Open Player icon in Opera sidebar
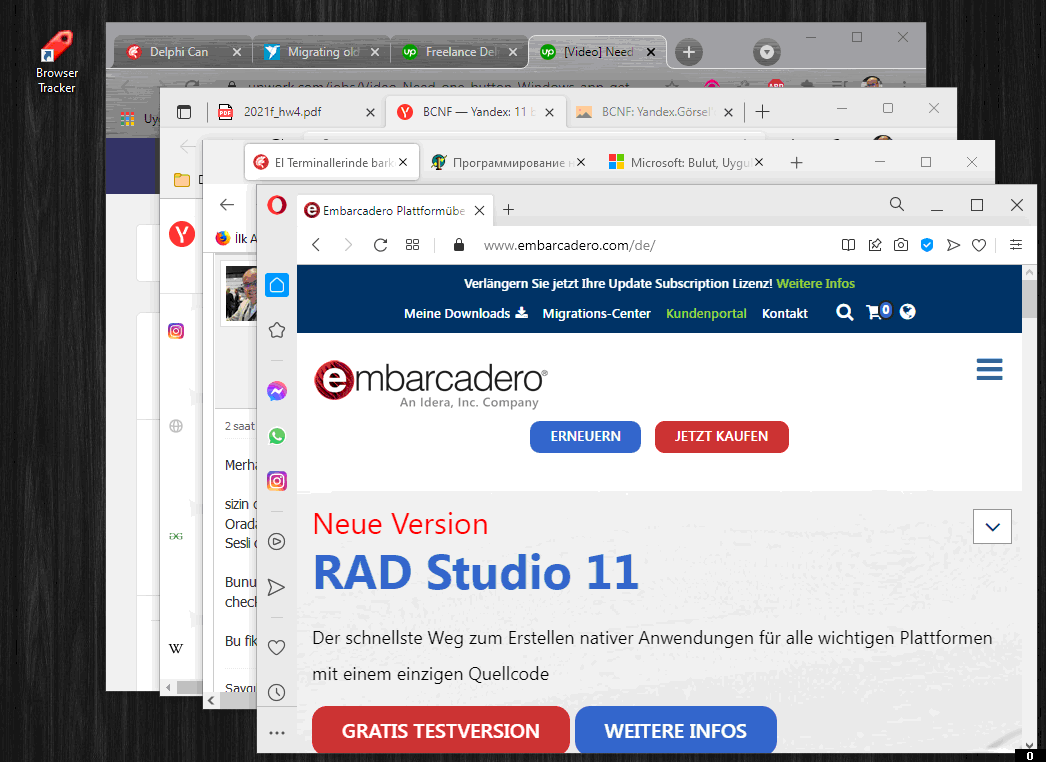This screenshot has height=762, width=1046. (277, 541)
